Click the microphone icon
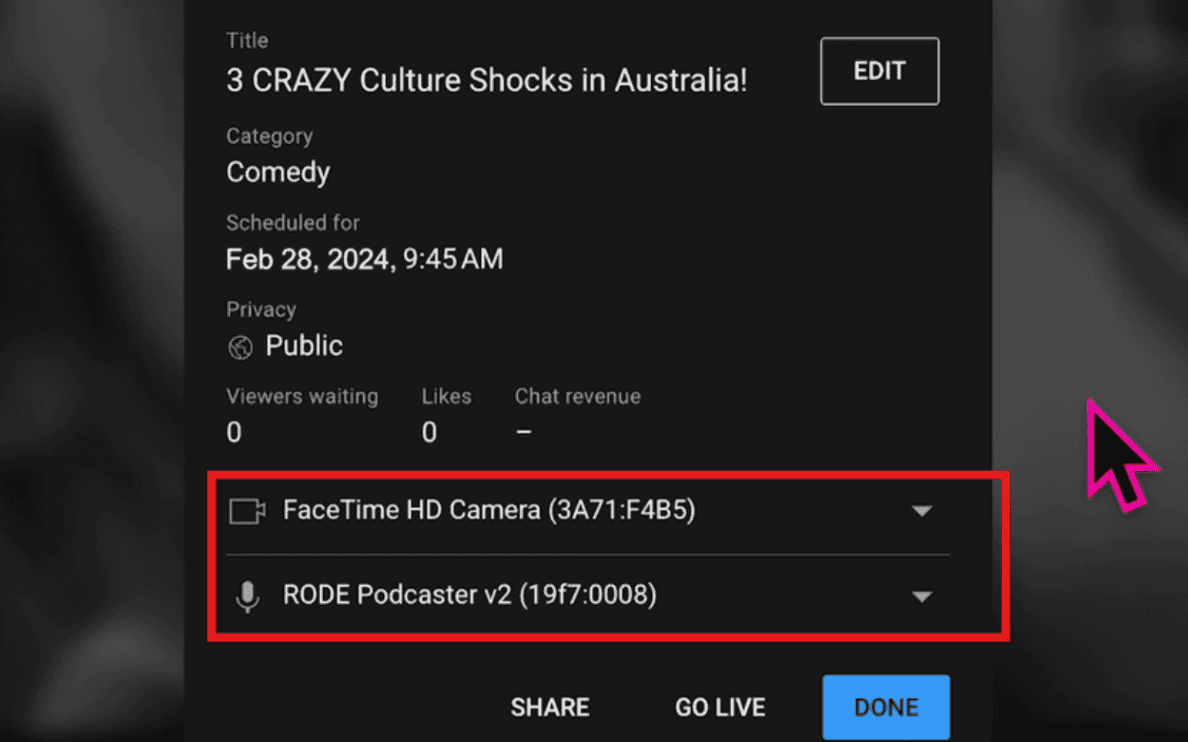Screen dimensions: 1188x742 pyautogui.click(x=247, y=595)
